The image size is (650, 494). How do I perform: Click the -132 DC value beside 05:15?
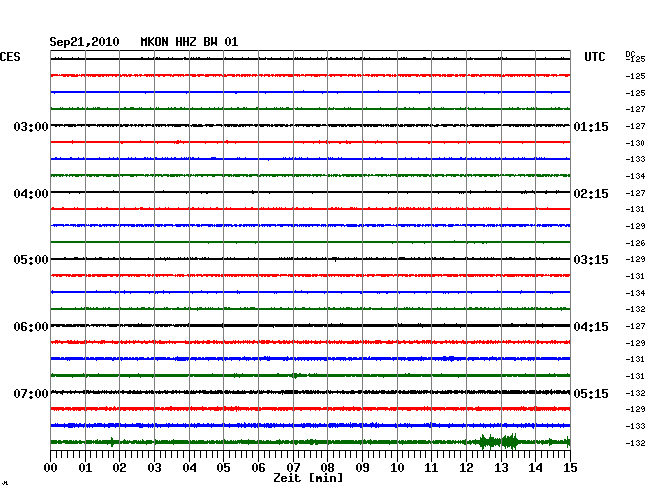pos(635,393)
